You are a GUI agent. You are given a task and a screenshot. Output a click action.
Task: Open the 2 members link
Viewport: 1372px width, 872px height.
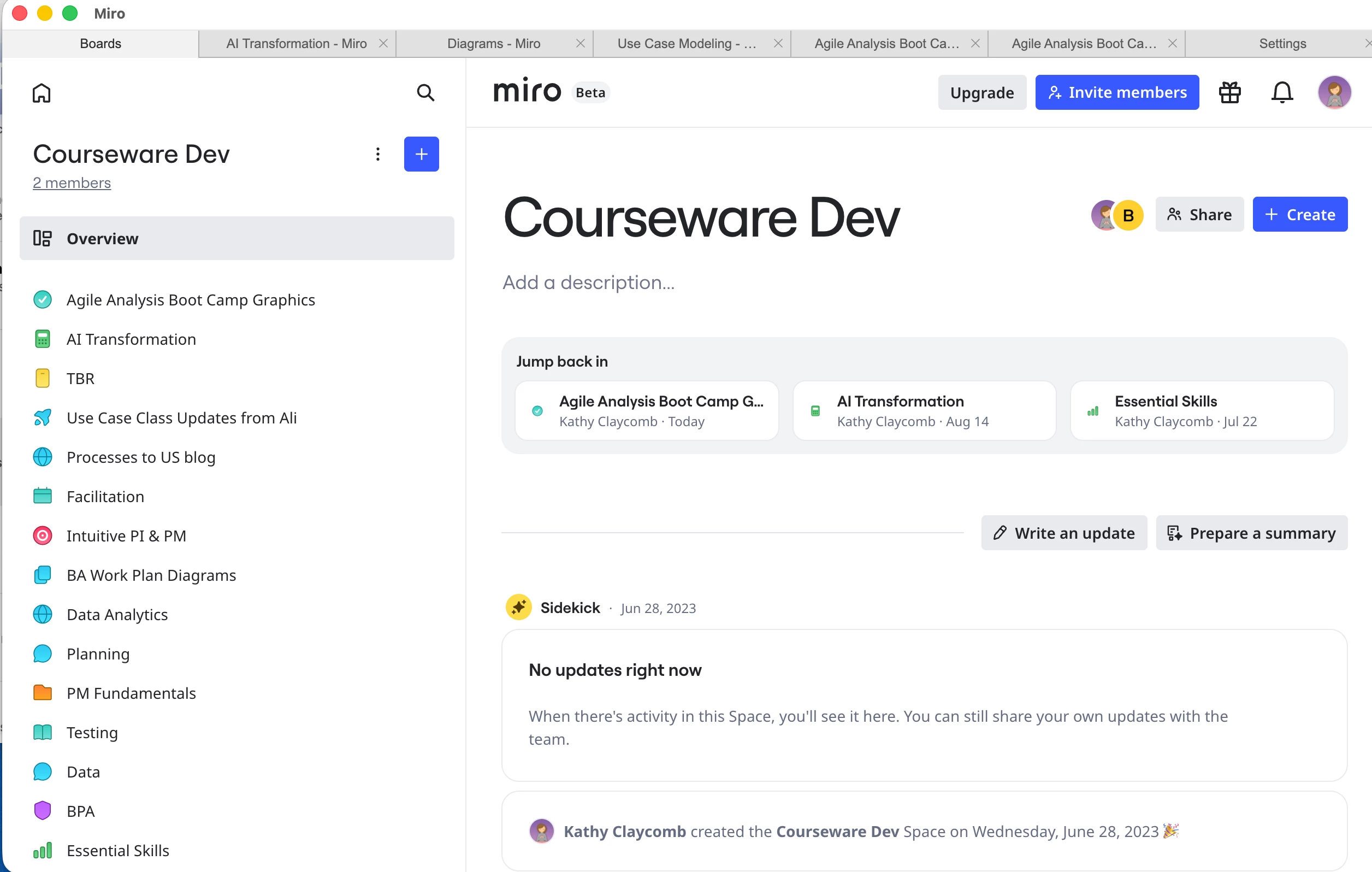click(x=72, y=182)
